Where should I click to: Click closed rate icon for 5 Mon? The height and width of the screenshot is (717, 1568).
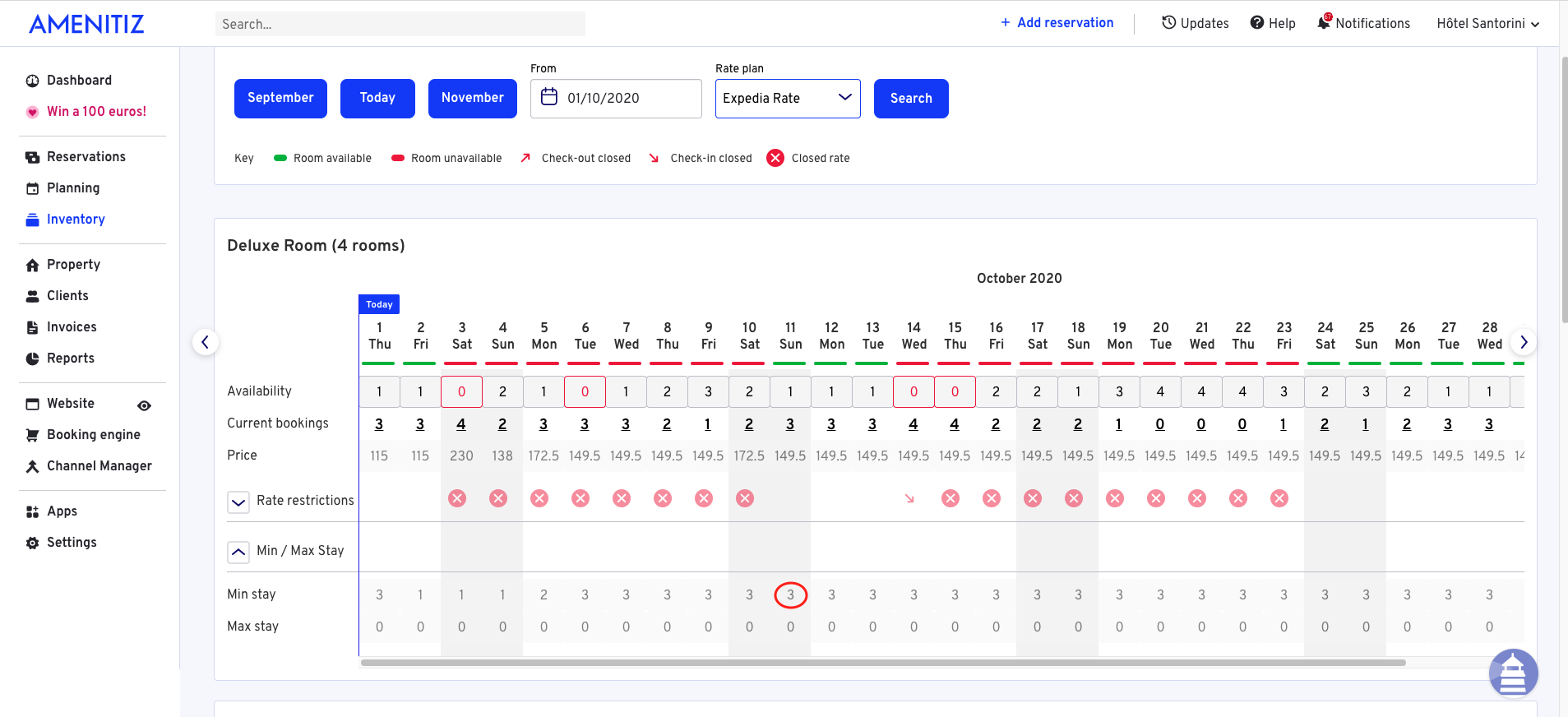[x=539, y=498]
